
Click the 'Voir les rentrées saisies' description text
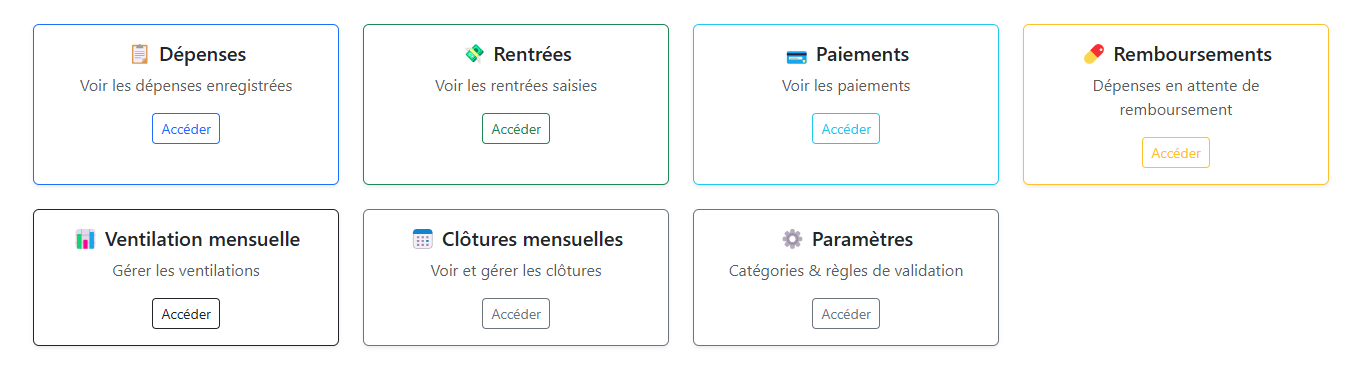(x=516, y=86)
